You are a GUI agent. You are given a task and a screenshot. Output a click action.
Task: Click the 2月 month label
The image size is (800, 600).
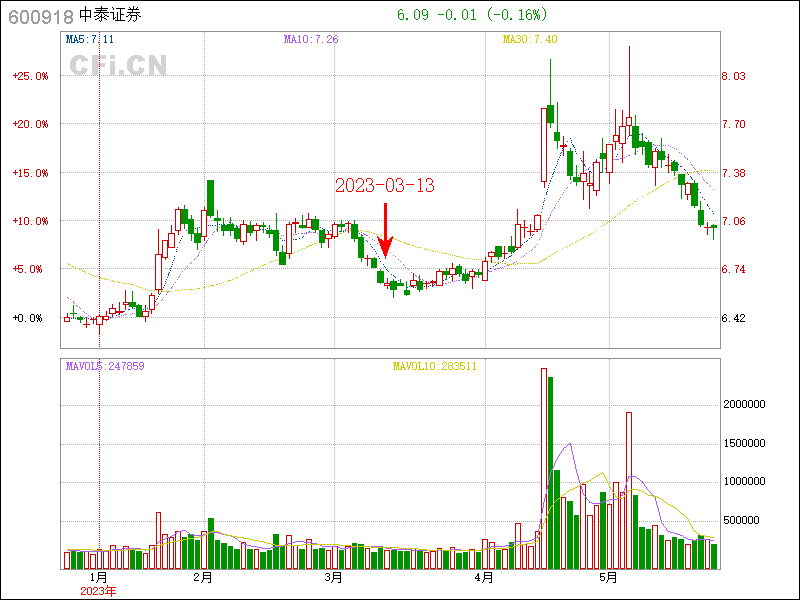click(x=203, y=578)
